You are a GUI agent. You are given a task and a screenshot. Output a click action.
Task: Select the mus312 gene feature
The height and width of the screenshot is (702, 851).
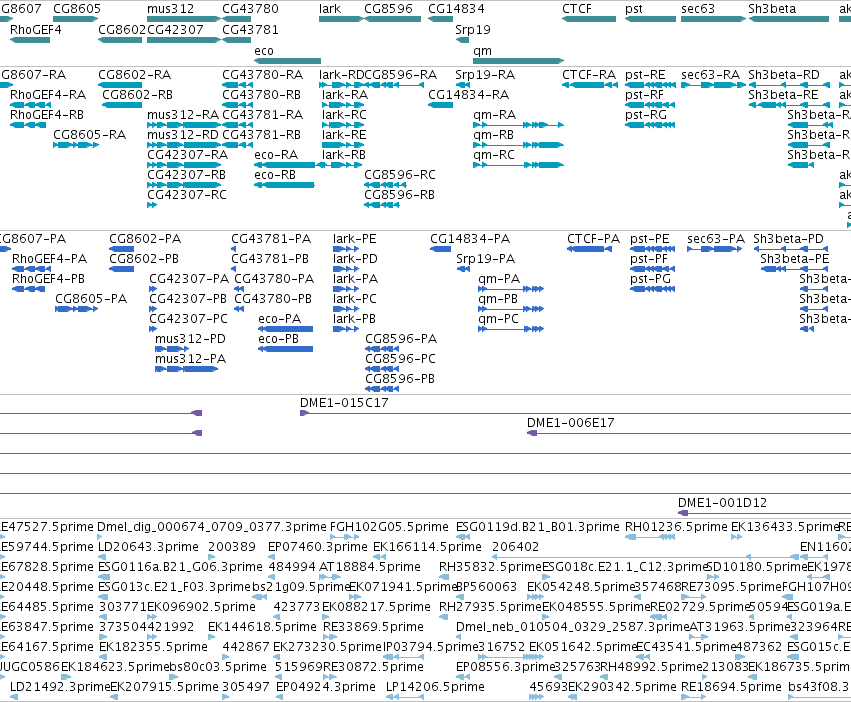[183, 19]
